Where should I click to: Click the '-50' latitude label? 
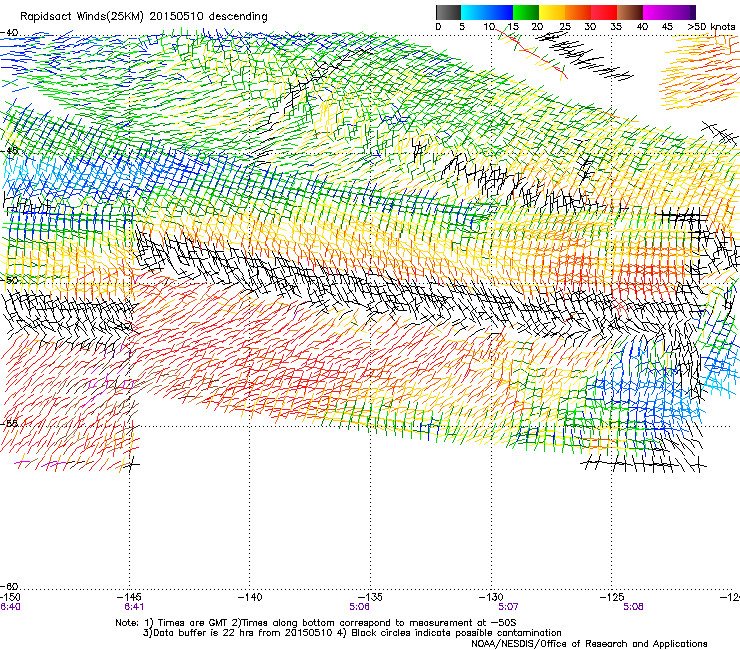(x=9, y=280)
